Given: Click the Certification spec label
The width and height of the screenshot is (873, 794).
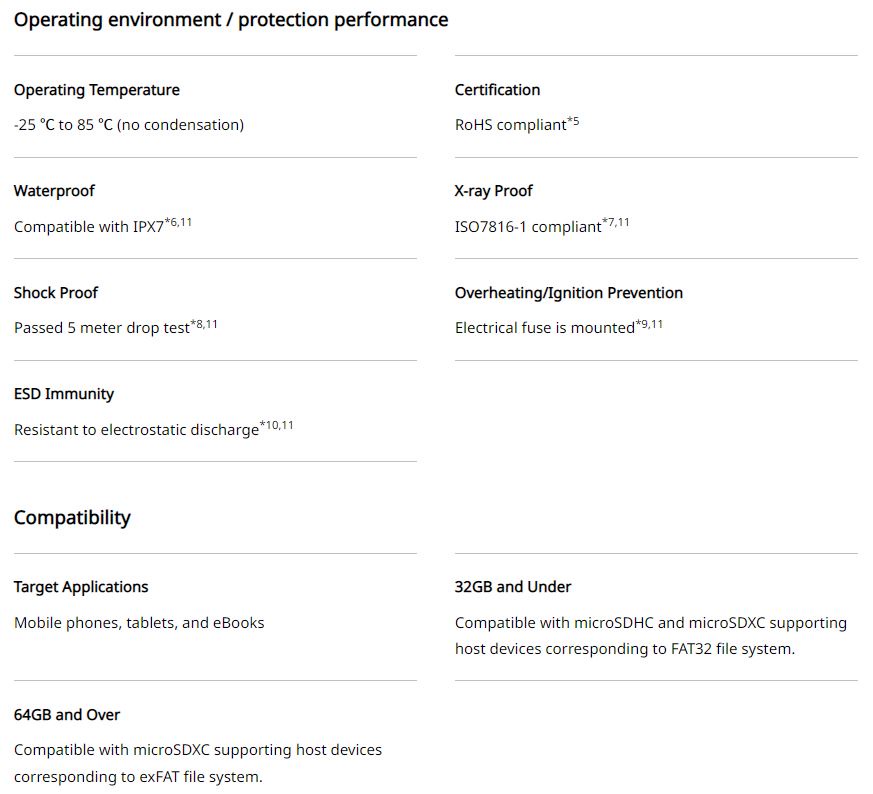Looking at the screenshot, I should coord(497,90).
